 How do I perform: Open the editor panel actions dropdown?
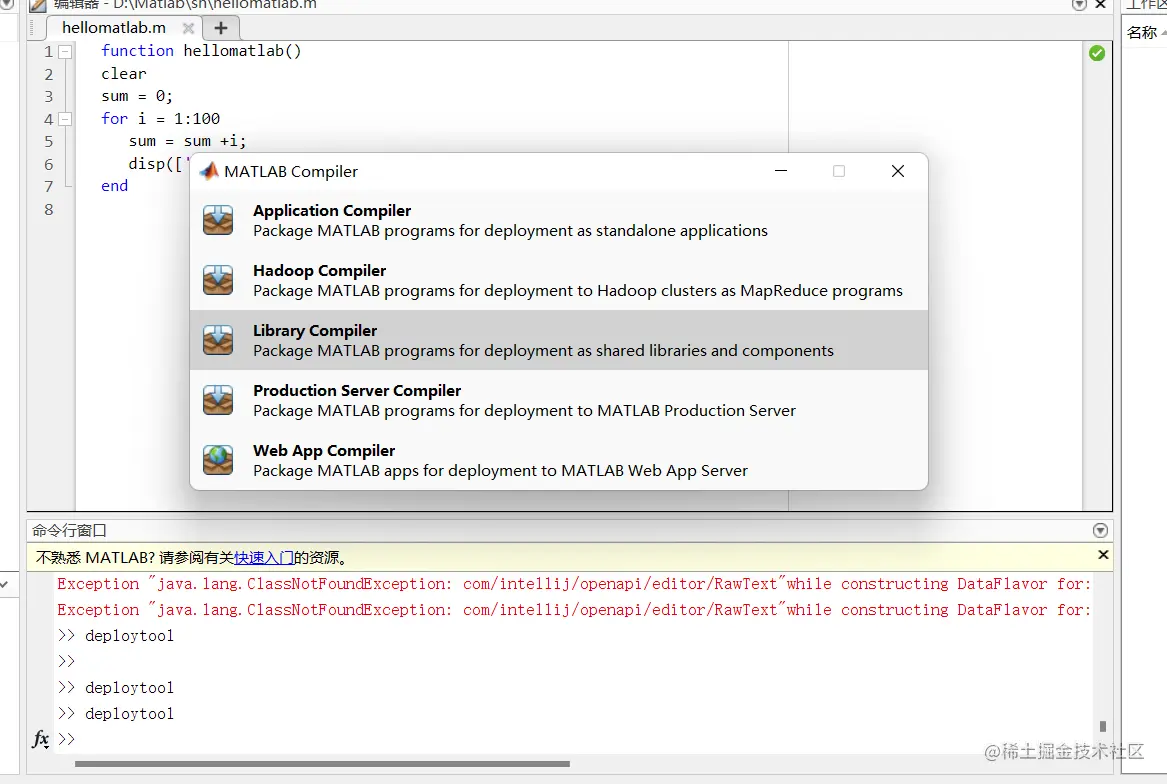click(1079, 5)
